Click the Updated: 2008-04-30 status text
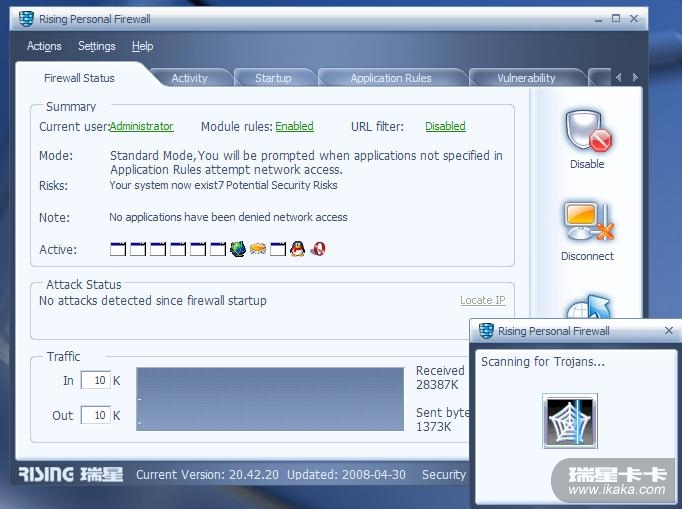 [x=346, y=474]
